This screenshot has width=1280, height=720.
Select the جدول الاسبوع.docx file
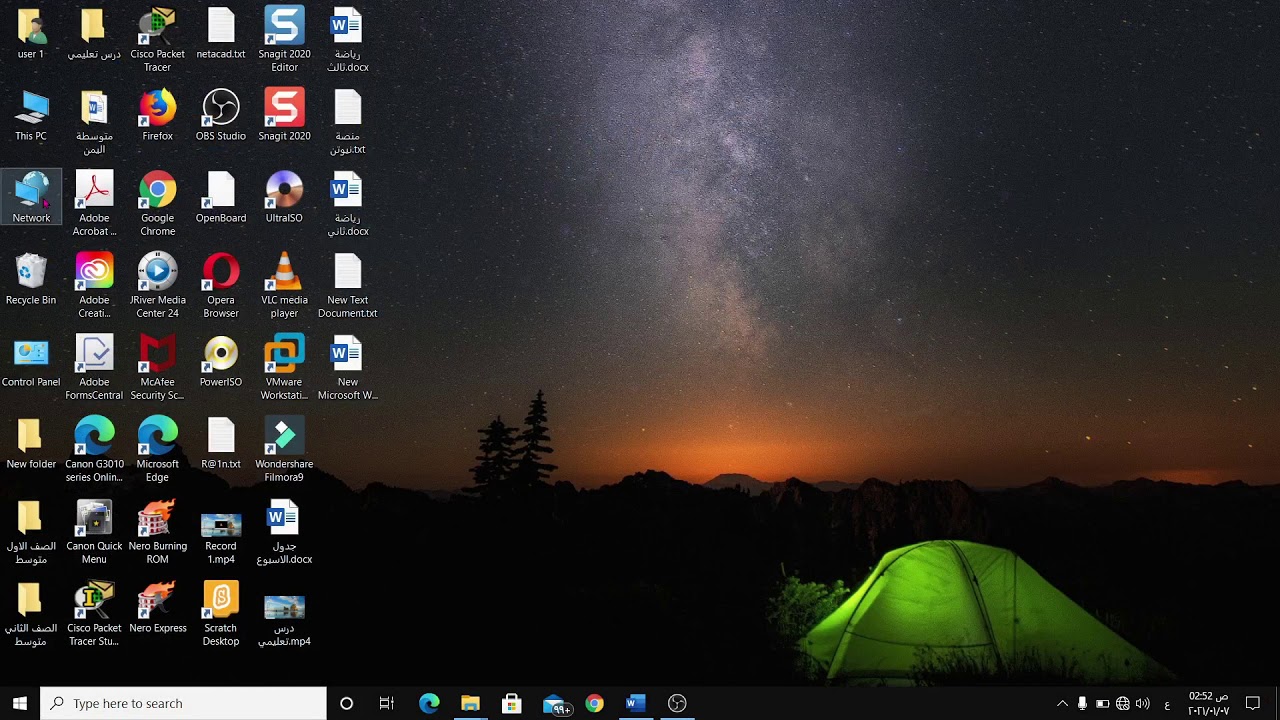[x=284, y=531]
